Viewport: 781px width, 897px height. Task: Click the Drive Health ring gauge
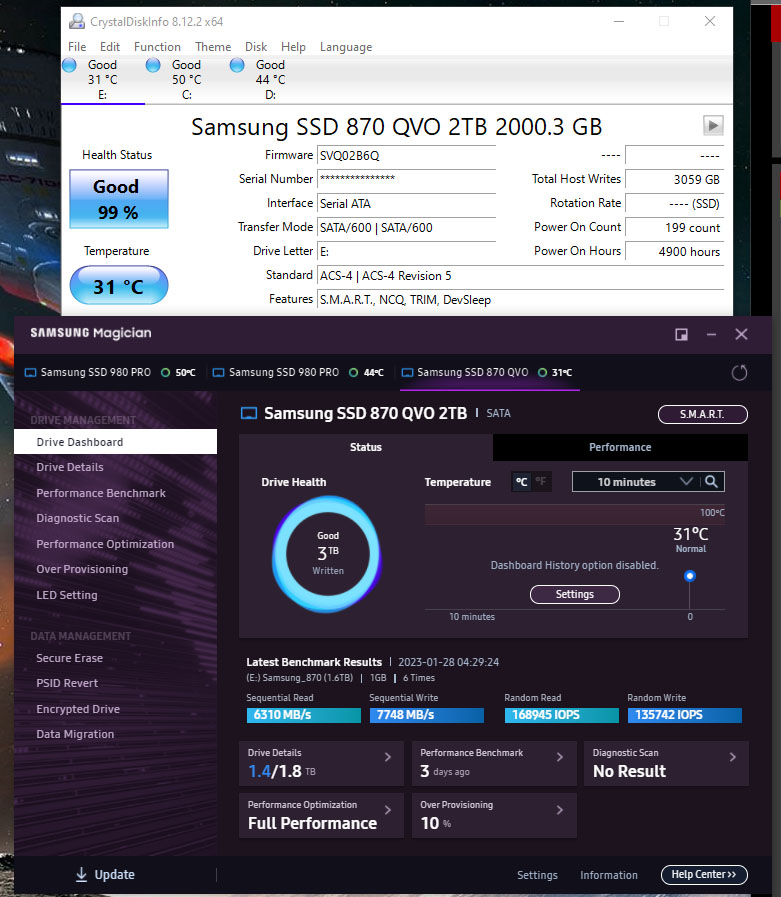[328, 554]
